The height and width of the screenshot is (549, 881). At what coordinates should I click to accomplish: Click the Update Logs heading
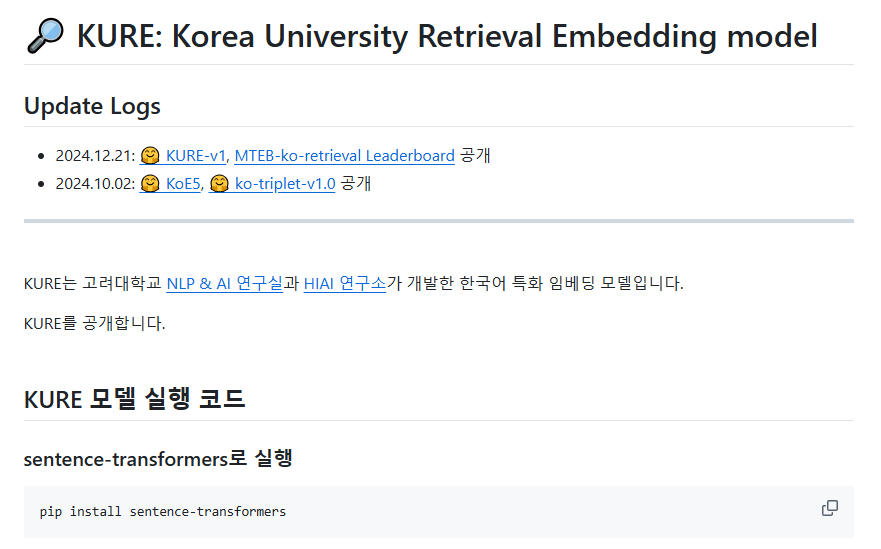coord(92,106)
